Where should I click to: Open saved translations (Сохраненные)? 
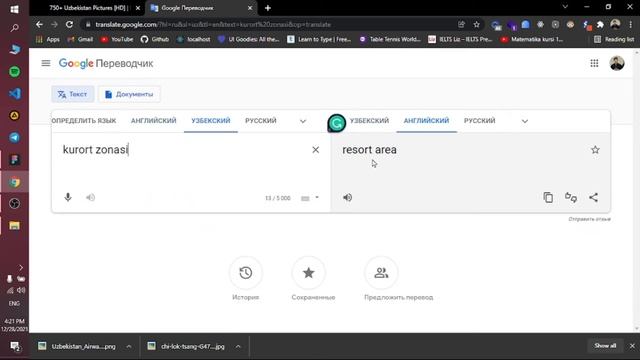click(x=309, y=273)
